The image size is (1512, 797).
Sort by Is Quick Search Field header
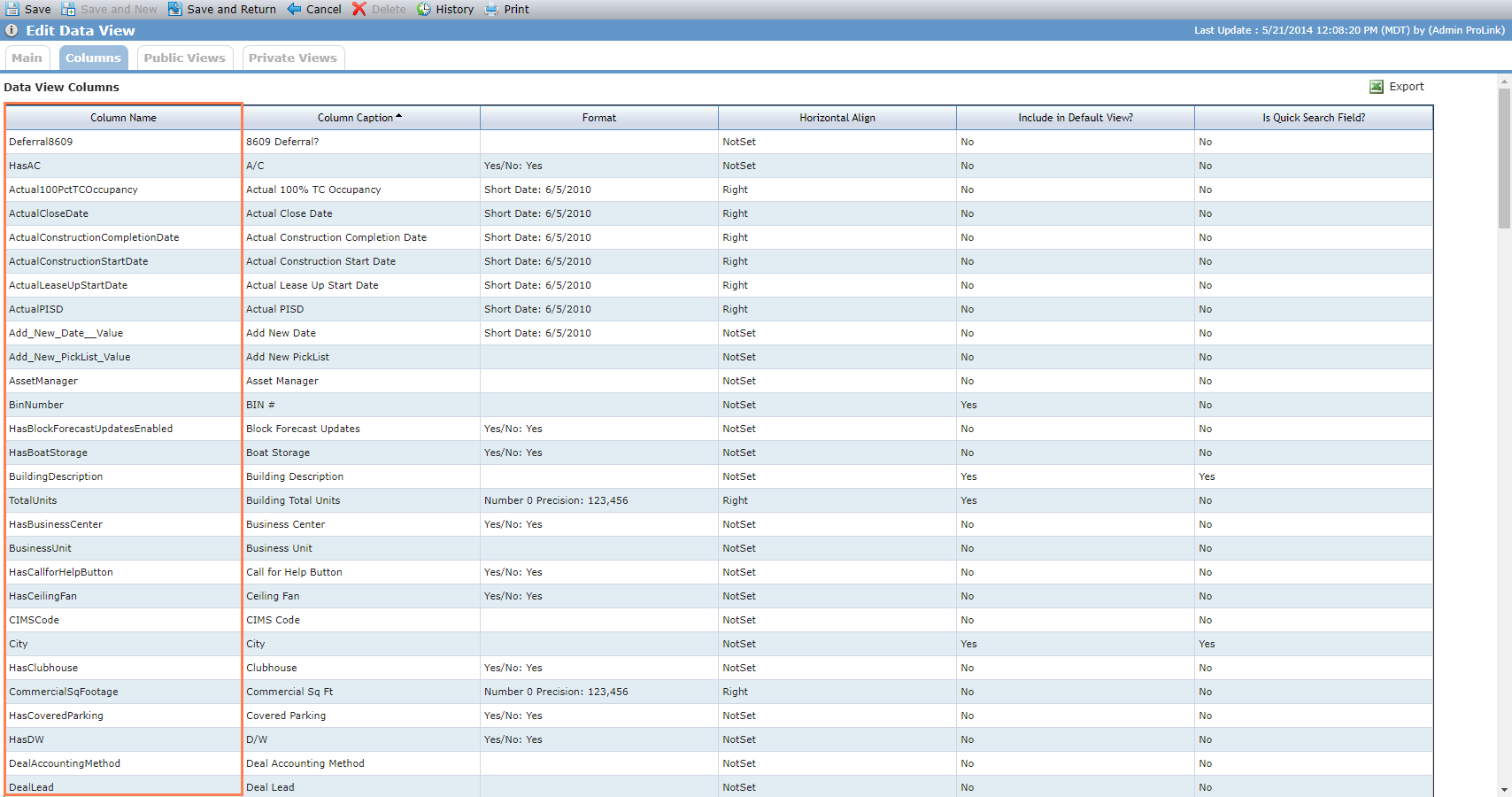click(1314, 118)
